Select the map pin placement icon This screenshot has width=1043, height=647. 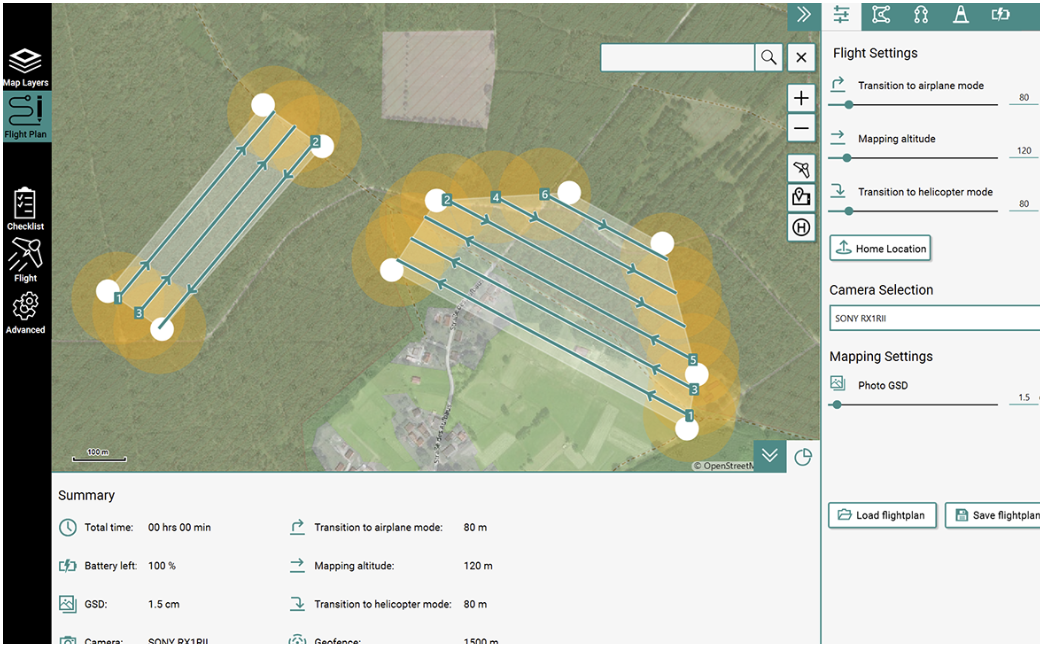coord(800,197)
